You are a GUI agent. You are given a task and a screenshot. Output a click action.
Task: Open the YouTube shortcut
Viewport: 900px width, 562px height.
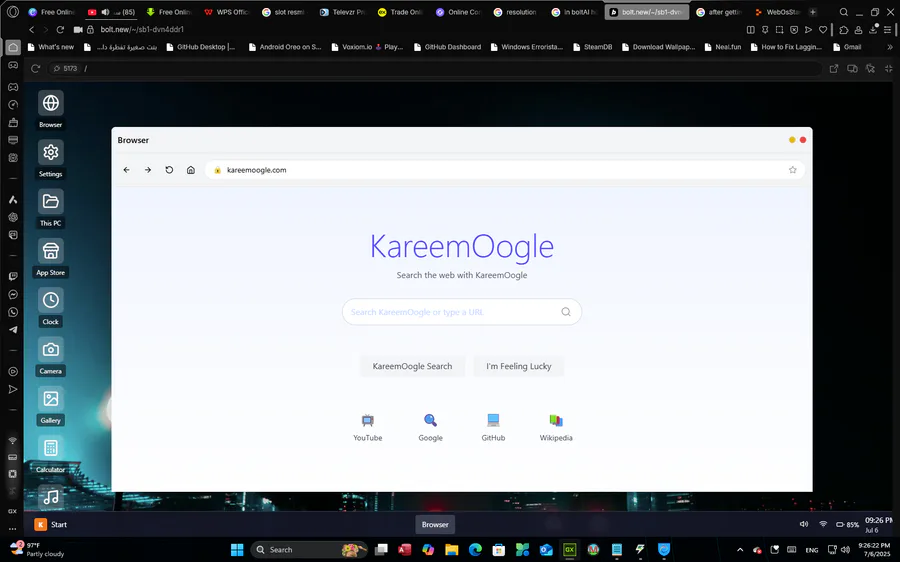[x=367, y=428]
